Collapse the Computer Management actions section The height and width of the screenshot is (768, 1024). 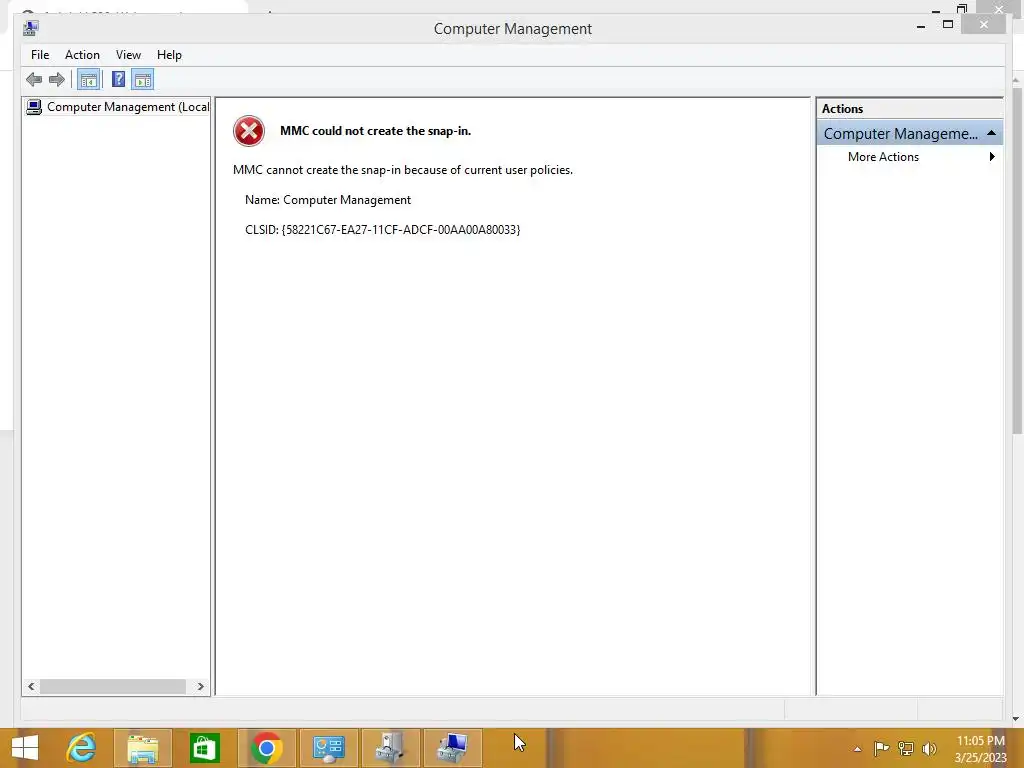click(991, 133)
